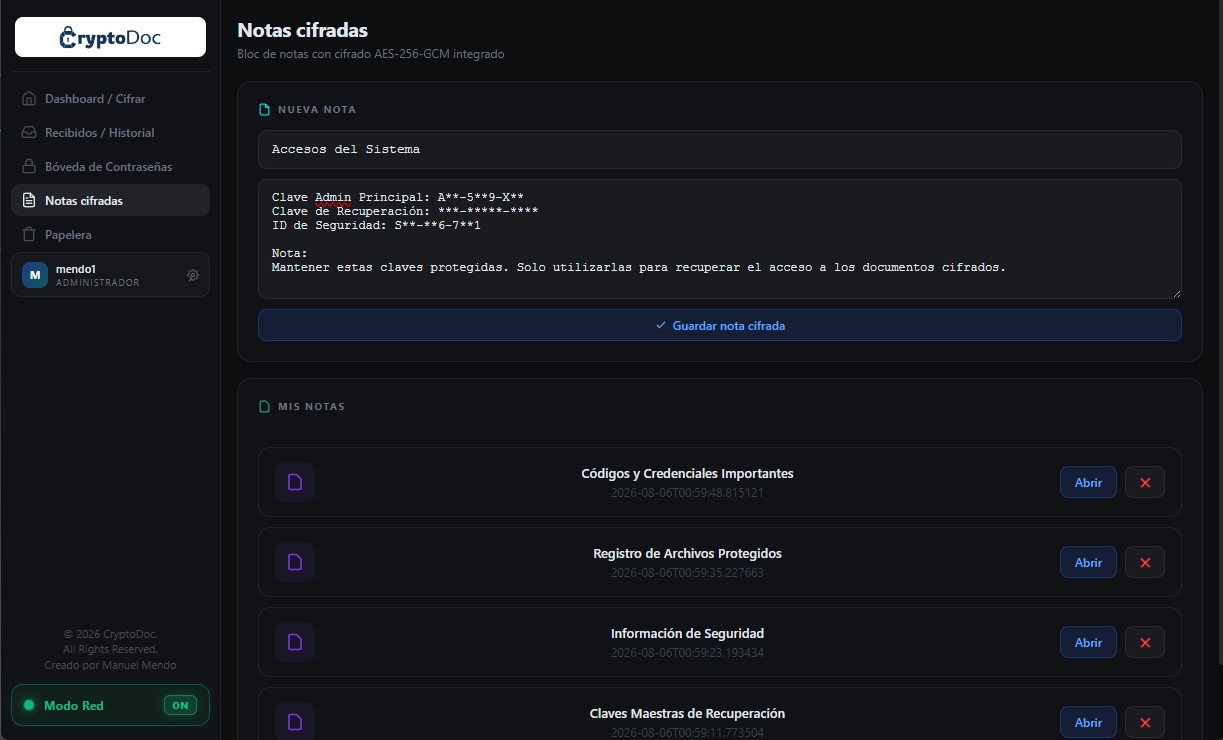Open Bóveda de Contraseñas
Image resolution: width=1223 pixels, height=740 pixels.
click(110, 167)
